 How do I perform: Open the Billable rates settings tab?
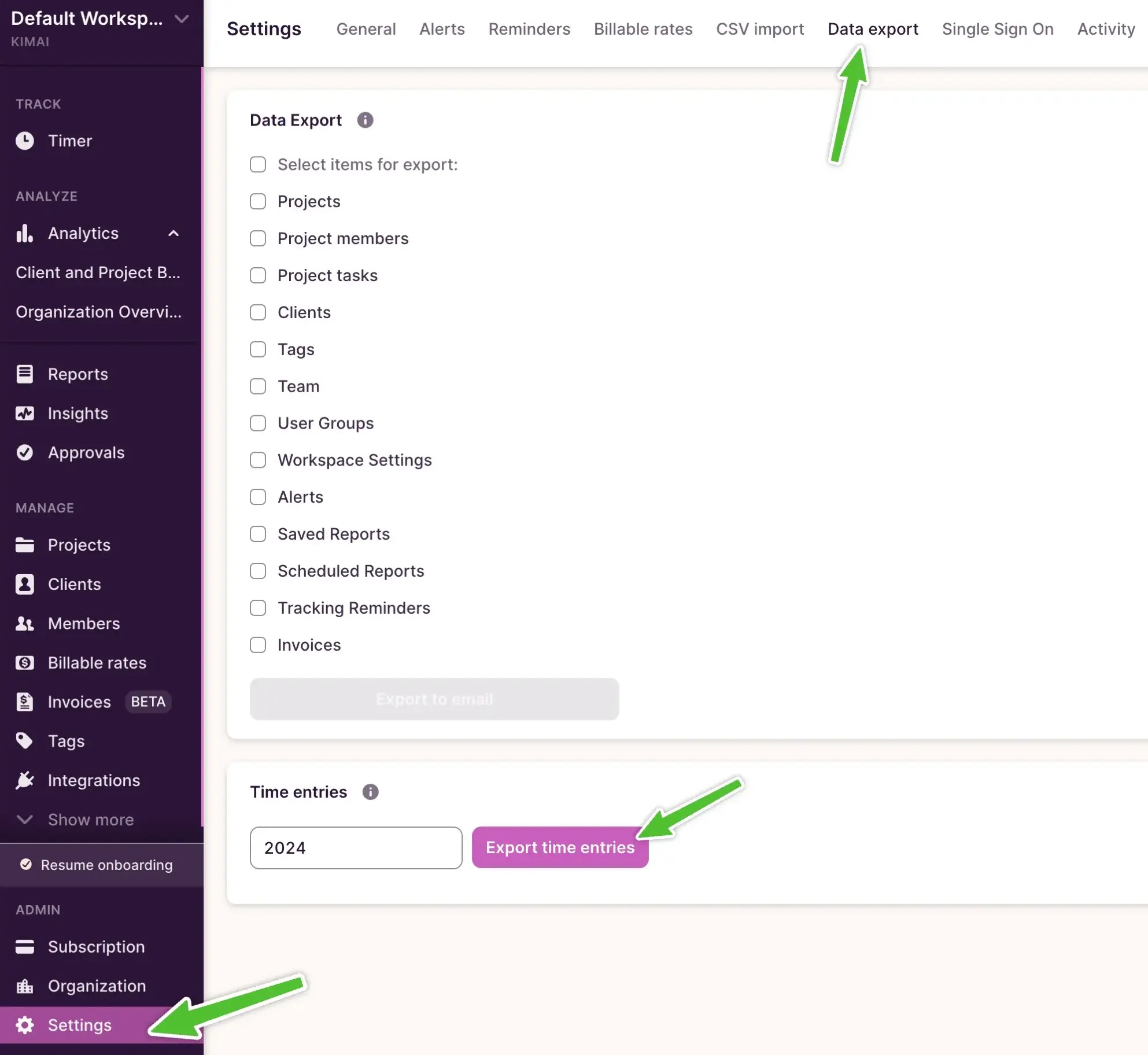coord(643,29)
